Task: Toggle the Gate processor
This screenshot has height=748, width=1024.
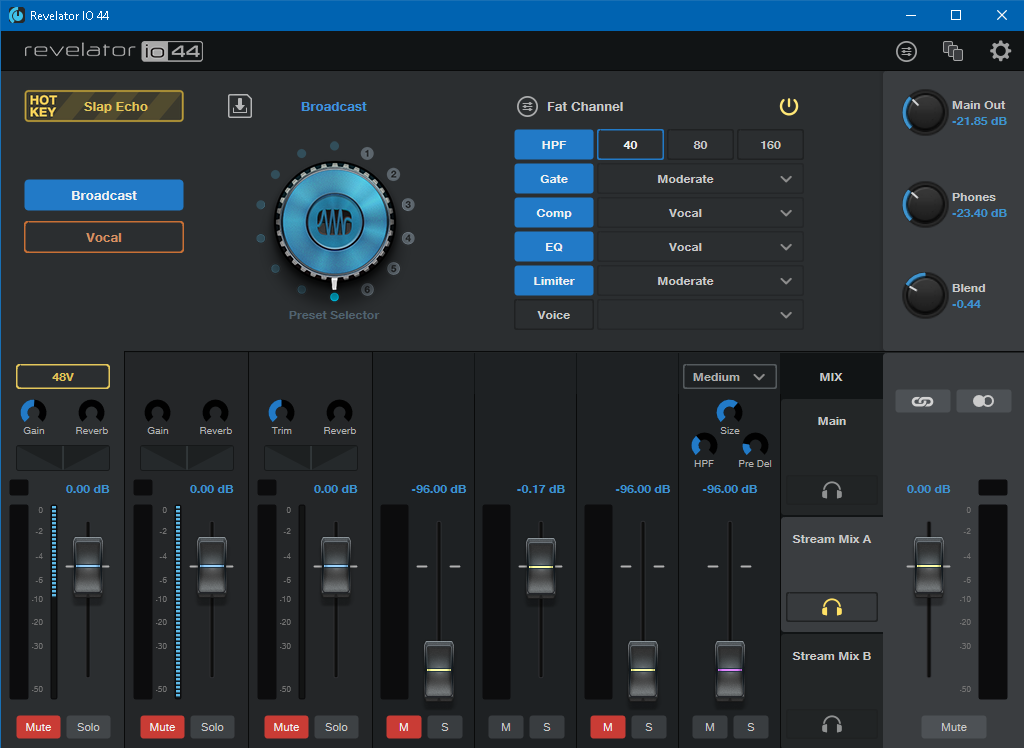Action: tap(554, 179)
